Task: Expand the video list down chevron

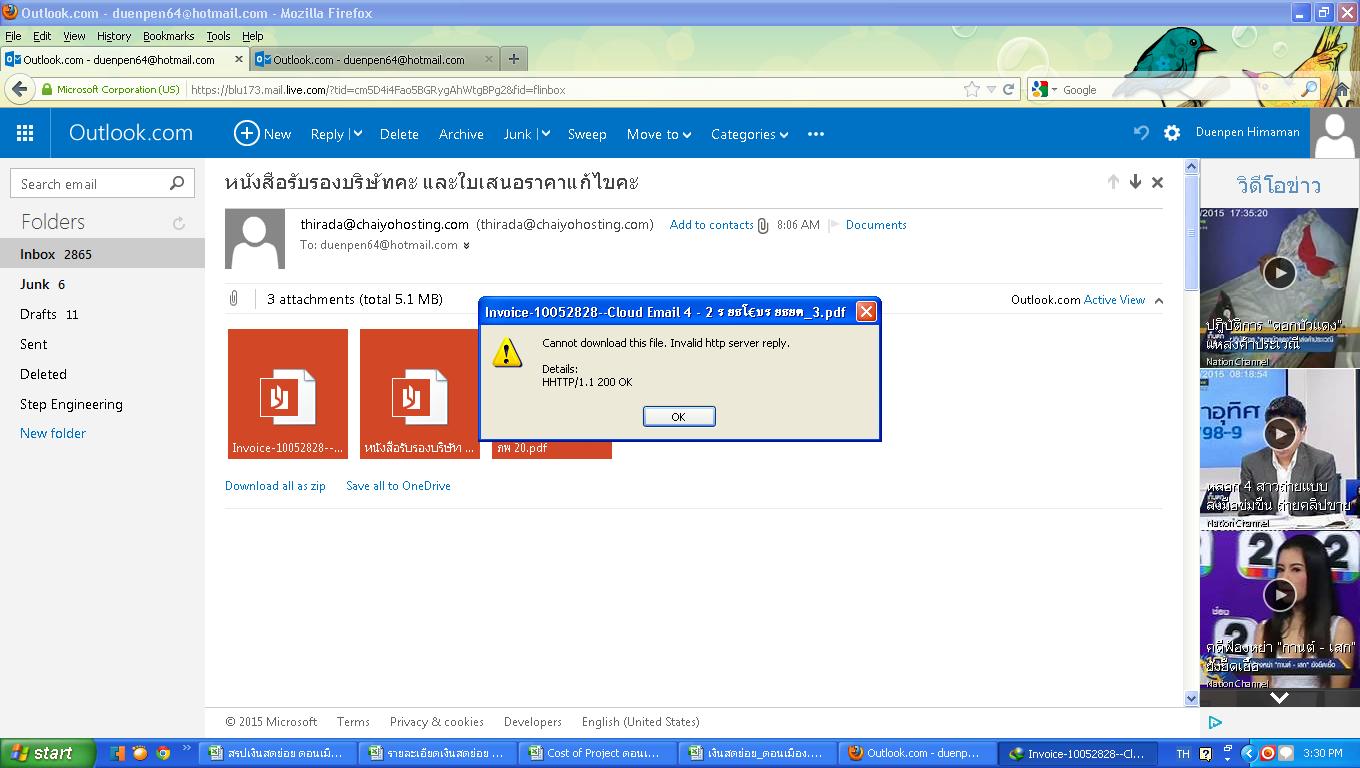Action: point(1279,697)
